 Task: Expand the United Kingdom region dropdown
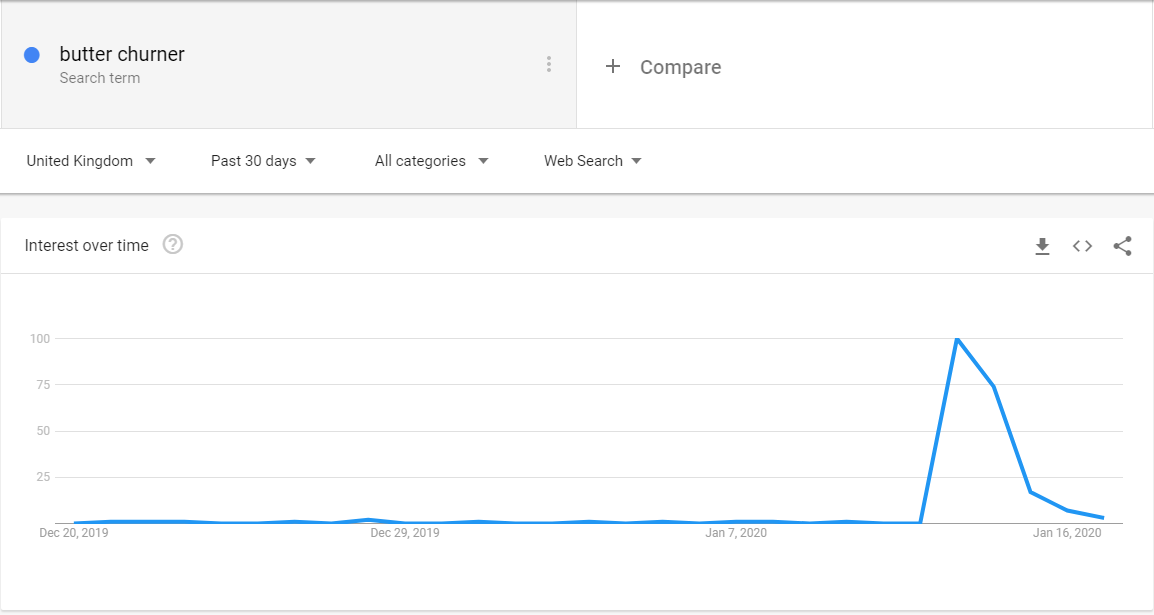click(x=91, y=161)
